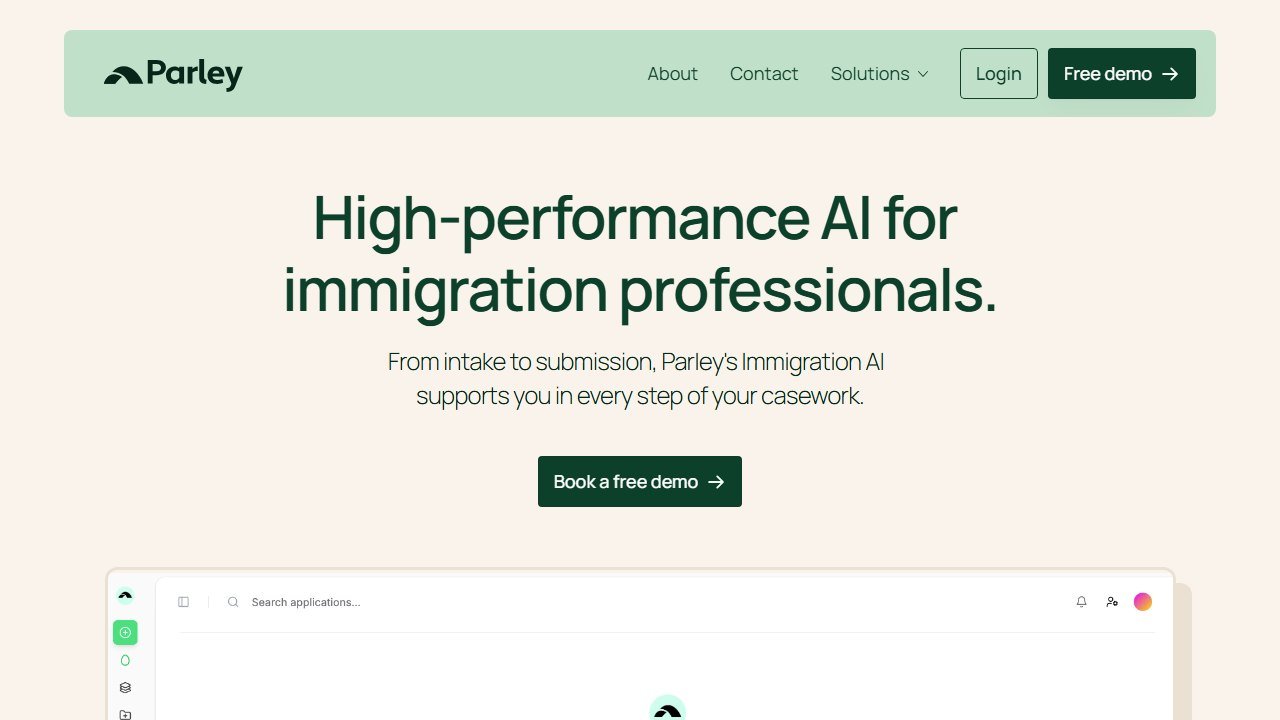Toggle the sidebar panel icon

[x=184, y=602]
